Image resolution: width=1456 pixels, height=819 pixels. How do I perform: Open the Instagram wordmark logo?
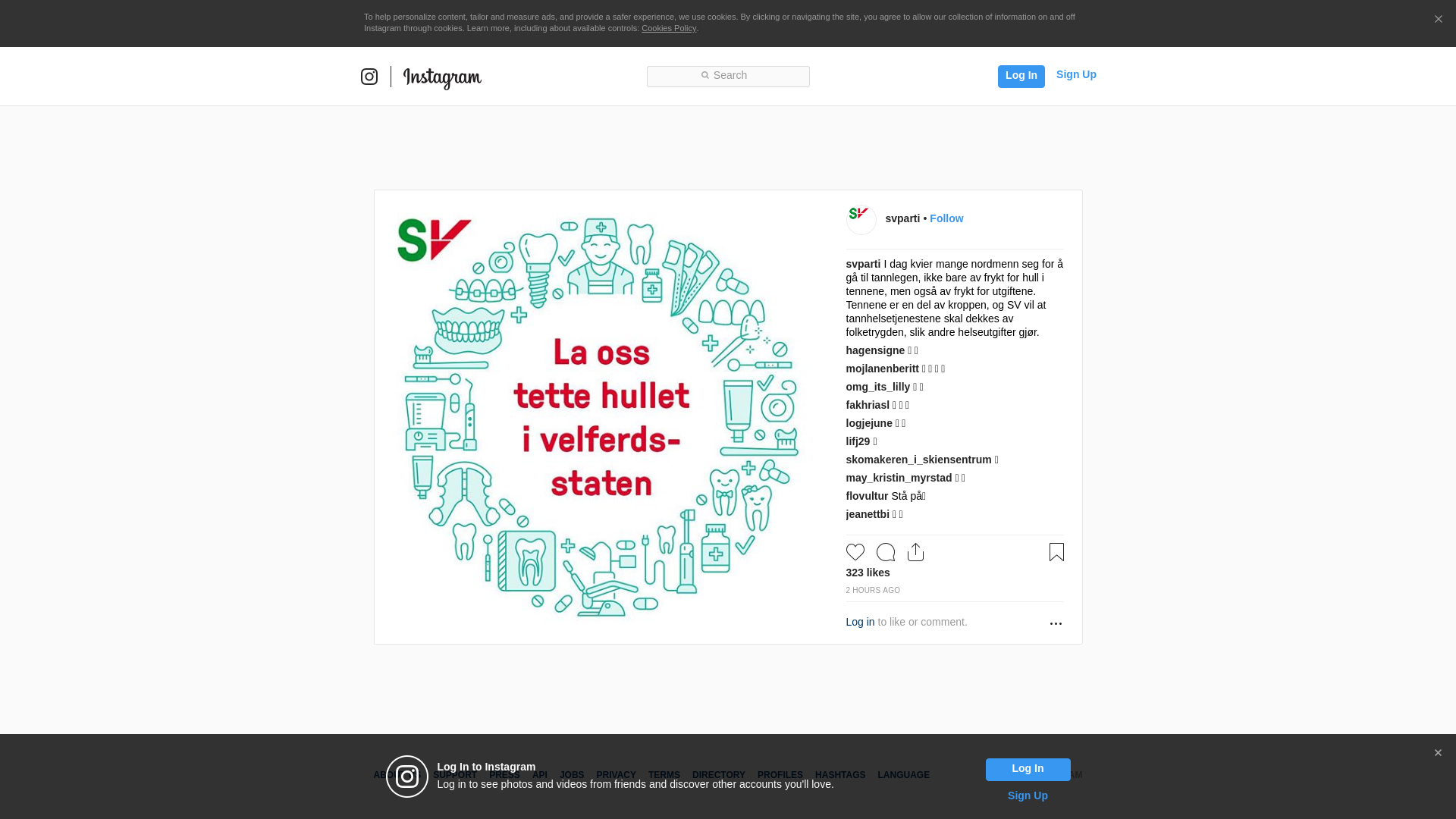pyautogui.click(x=442, y=77)
